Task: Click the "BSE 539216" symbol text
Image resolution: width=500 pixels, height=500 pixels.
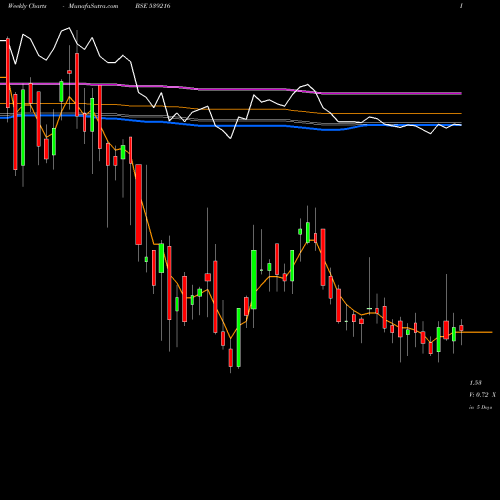Action: point(153,6)
